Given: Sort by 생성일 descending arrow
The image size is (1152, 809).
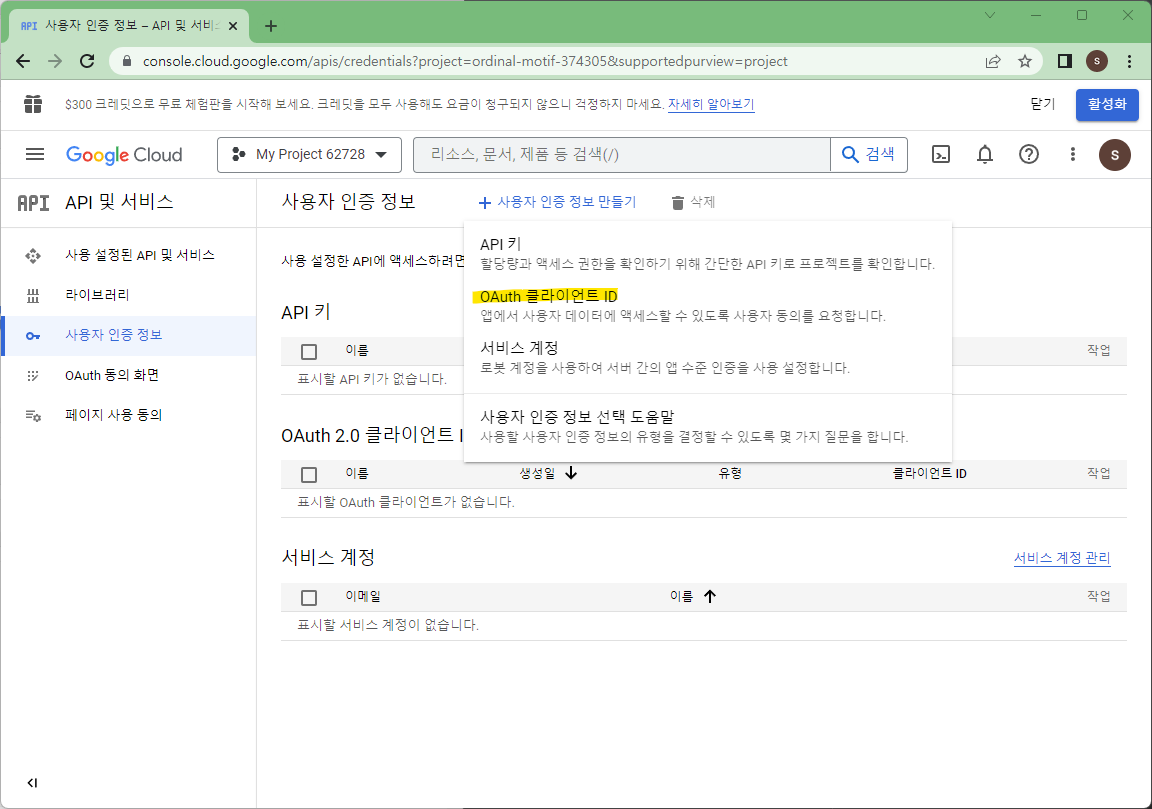Looking at the screenshot, I should tap(571, 473).
